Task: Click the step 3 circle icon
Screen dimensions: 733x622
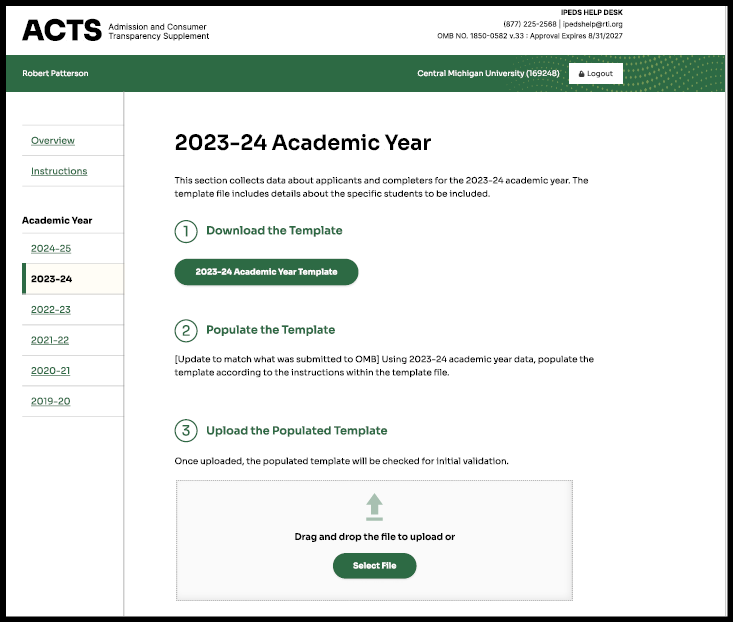Action: [186, 431]
